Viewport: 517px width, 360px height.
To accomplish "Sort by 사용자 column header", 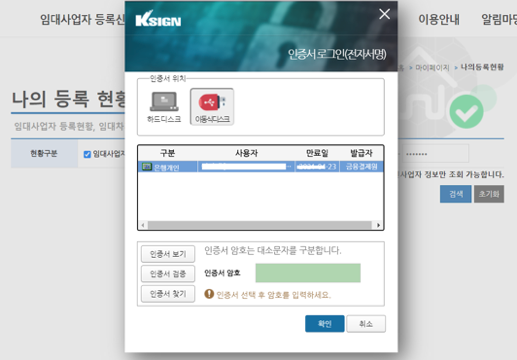I will pyautogui.click(x=246, y=153).
